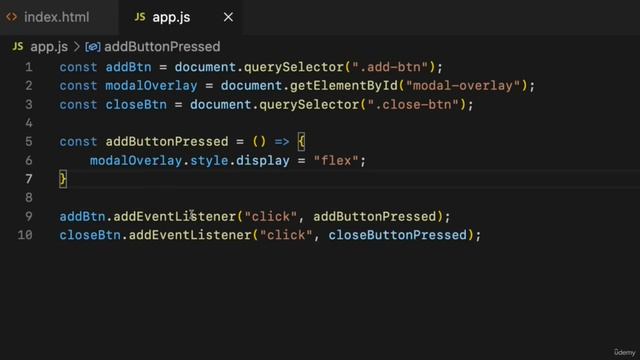The width and height of the screenshot is (640, 360).
Task: Click the arrow => operator on line 5
Action: 282,142
